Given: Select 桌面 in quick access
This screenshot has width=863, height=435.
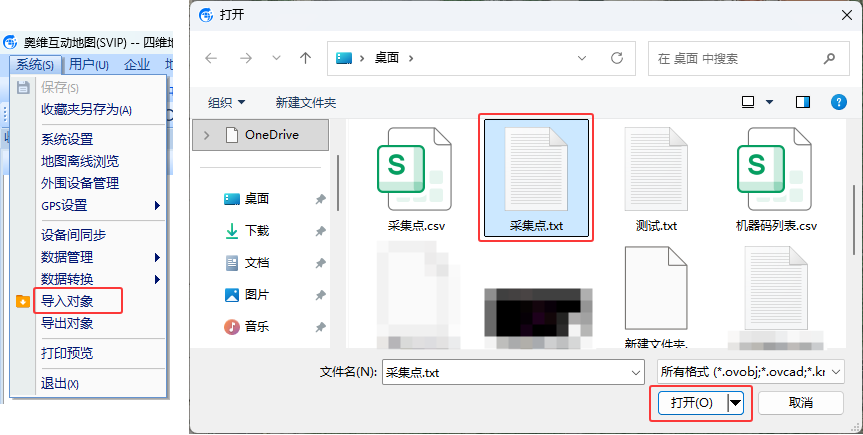Looking at the screenshot, I should click(x=256, y=199).
